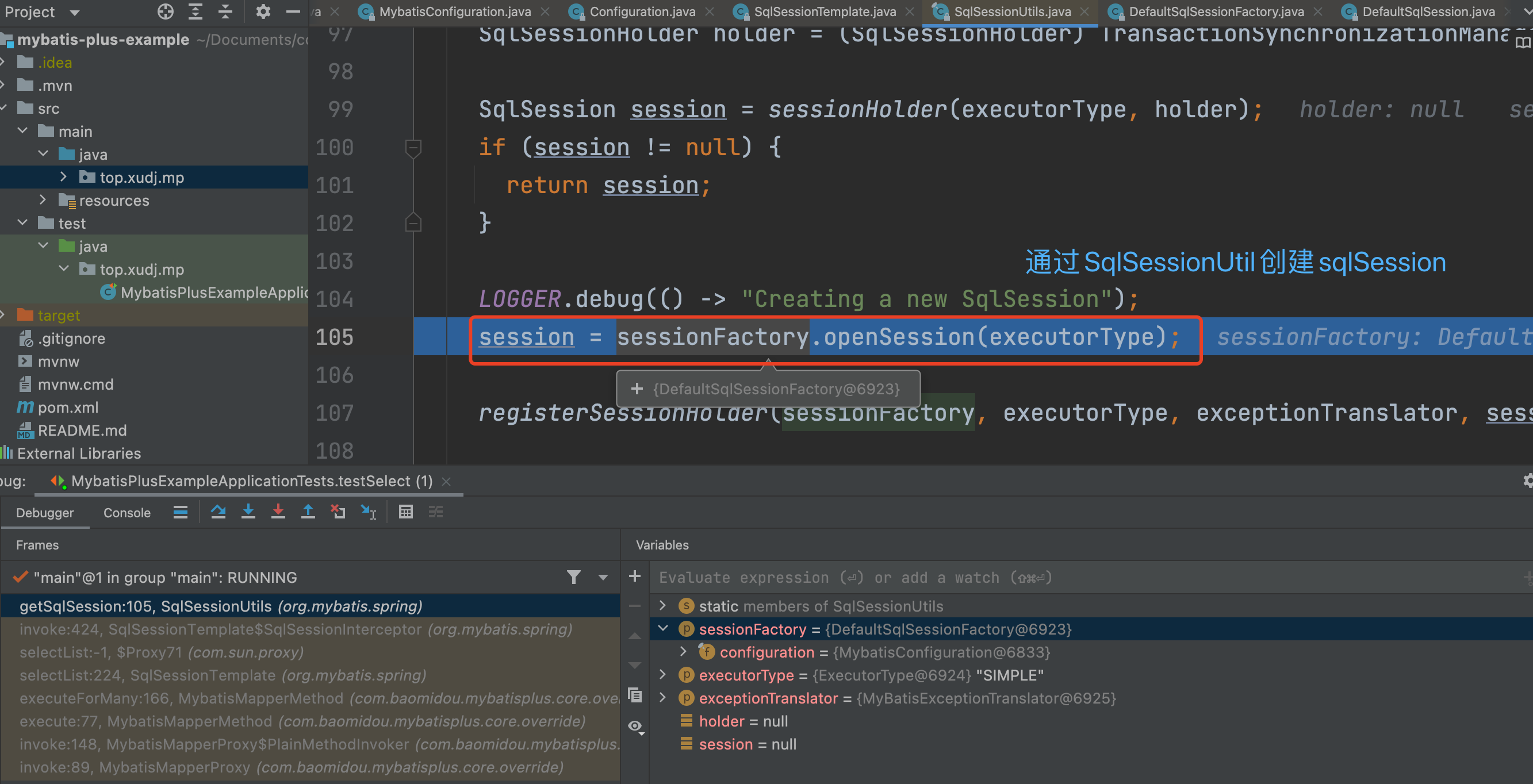Open External Libraries node
Image resolution: width=1533 pixels, height=784 pixels.
[x=79, y=454]
